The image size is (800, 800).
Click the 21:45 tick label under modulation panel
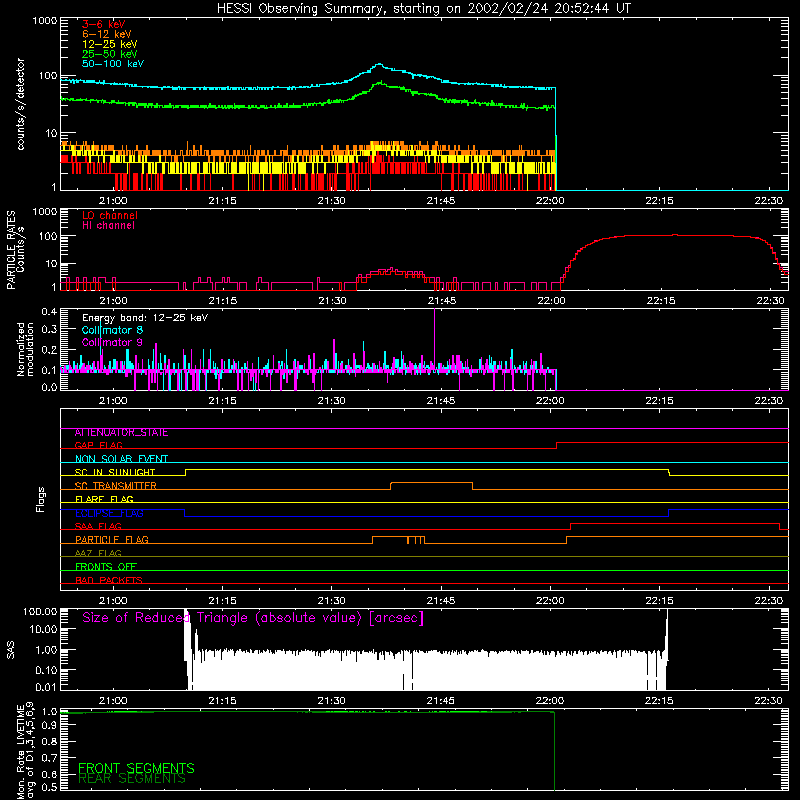click(441, 401)
